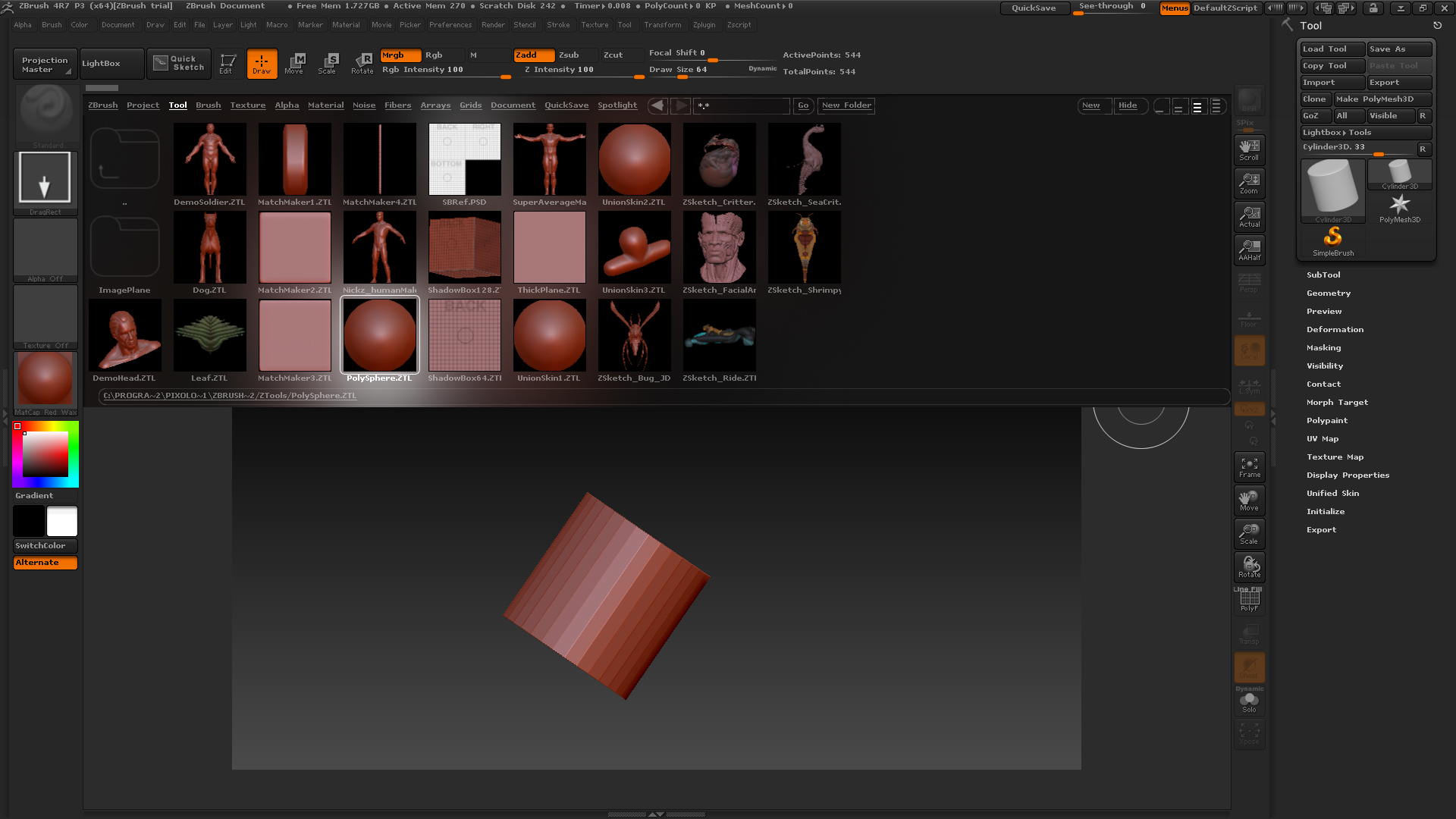This screenshot has height=819, width=1456.
Task: Toggle the Mrgb channel button
Action: click(x=400, y=55)
